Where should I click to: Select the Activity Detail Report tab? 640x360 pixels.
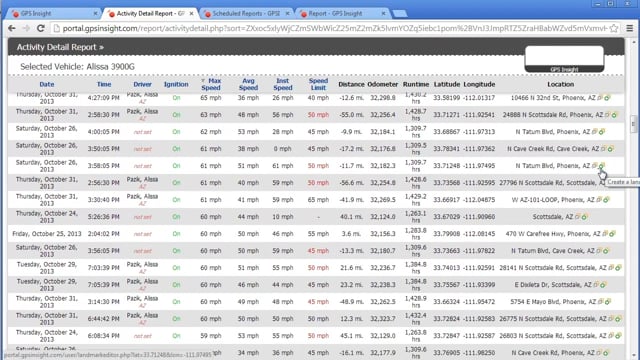point(150,13)
